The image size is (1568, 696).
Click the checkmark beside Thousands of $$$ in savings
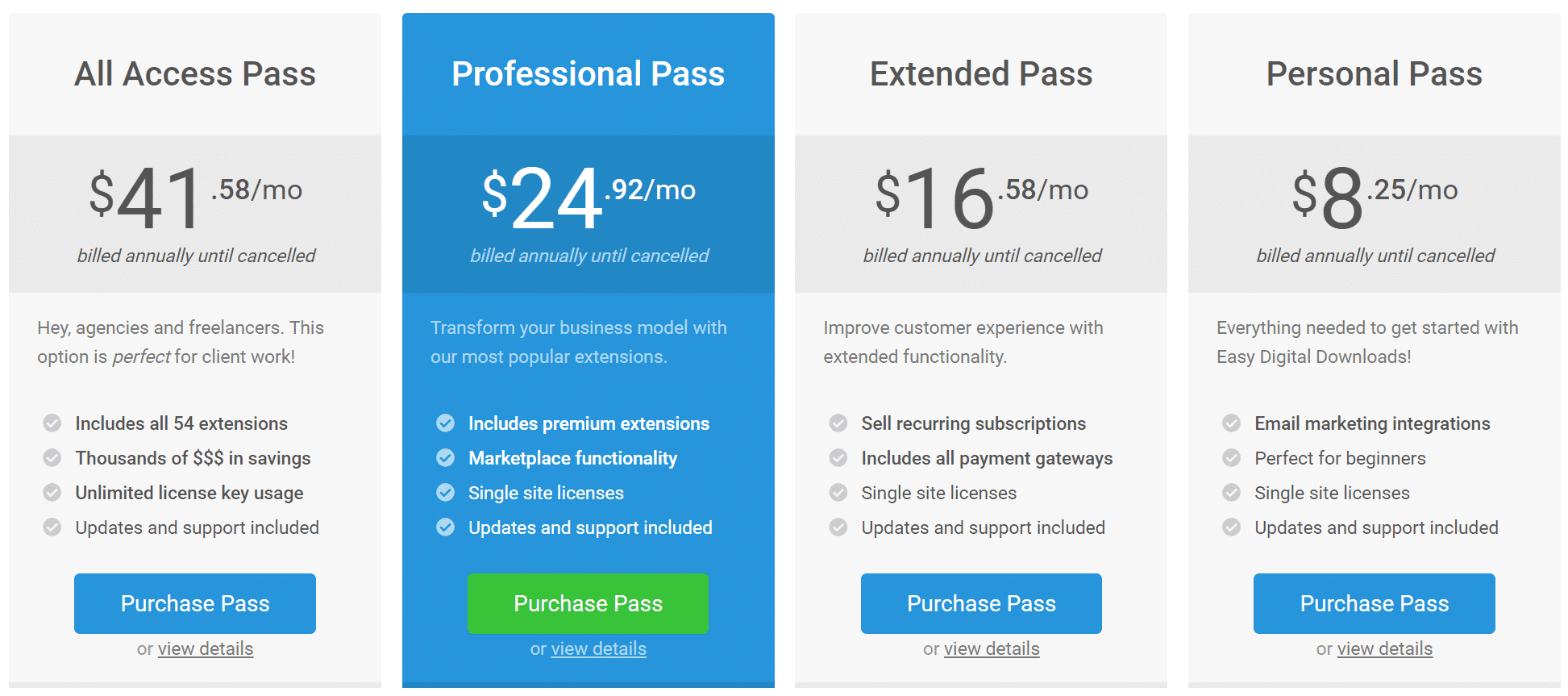point(52,458)
